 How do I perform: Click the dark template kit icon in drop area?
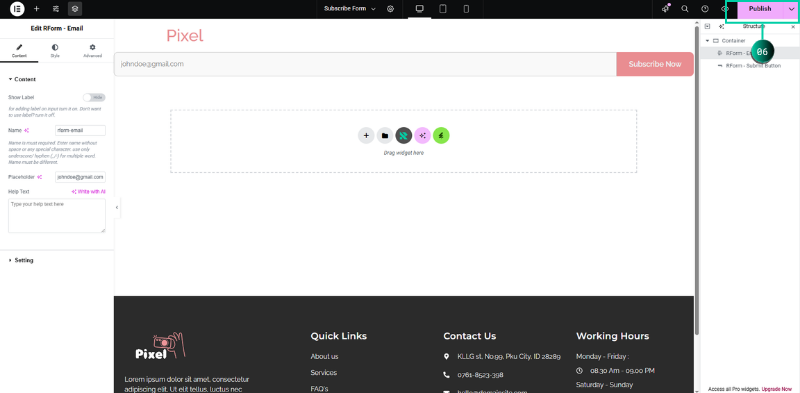tap(404, 136)
